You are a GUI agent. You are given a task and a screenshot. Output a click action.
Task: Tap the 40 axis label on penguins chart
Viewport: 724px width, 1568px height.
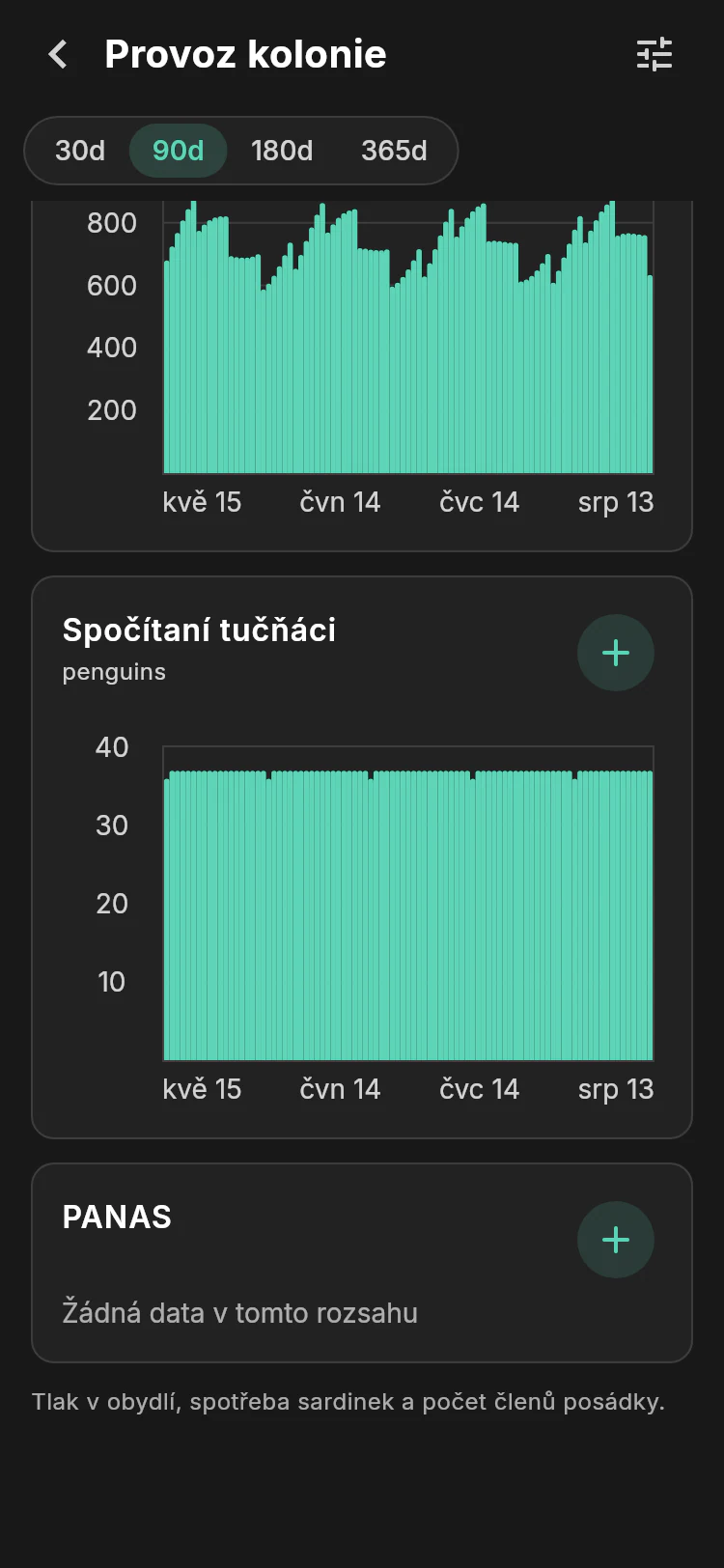click(112, 747)
